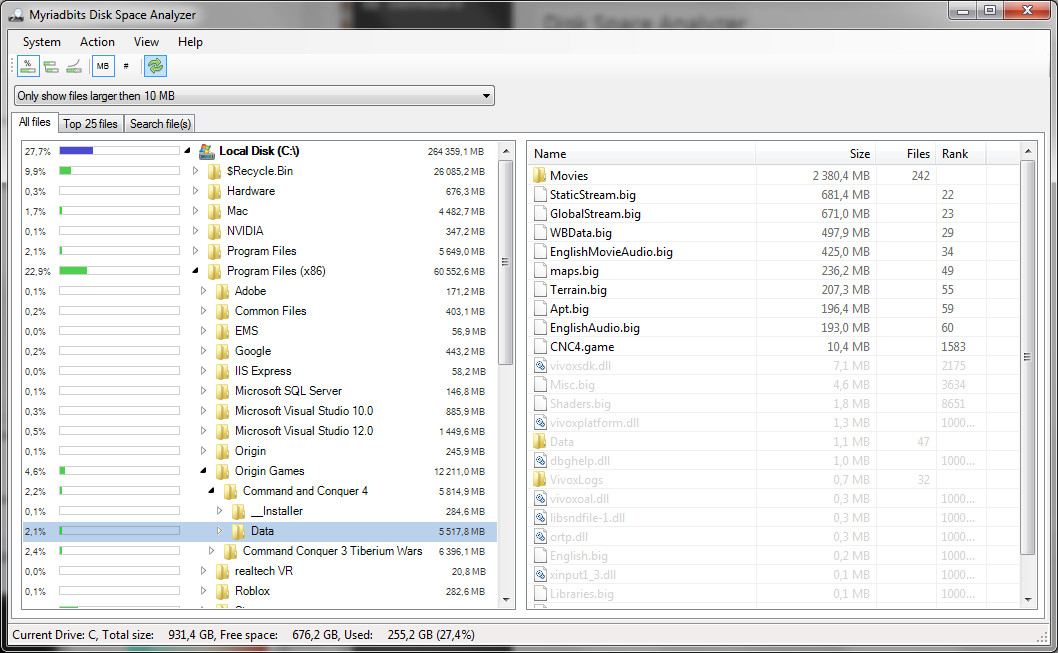Image resolution: width=1058 pixels, height=653 pixels.
Task: Select the Microsoft Visual Studio 12.0 folder
Action: pyautogui.click(x=304, y=431)
